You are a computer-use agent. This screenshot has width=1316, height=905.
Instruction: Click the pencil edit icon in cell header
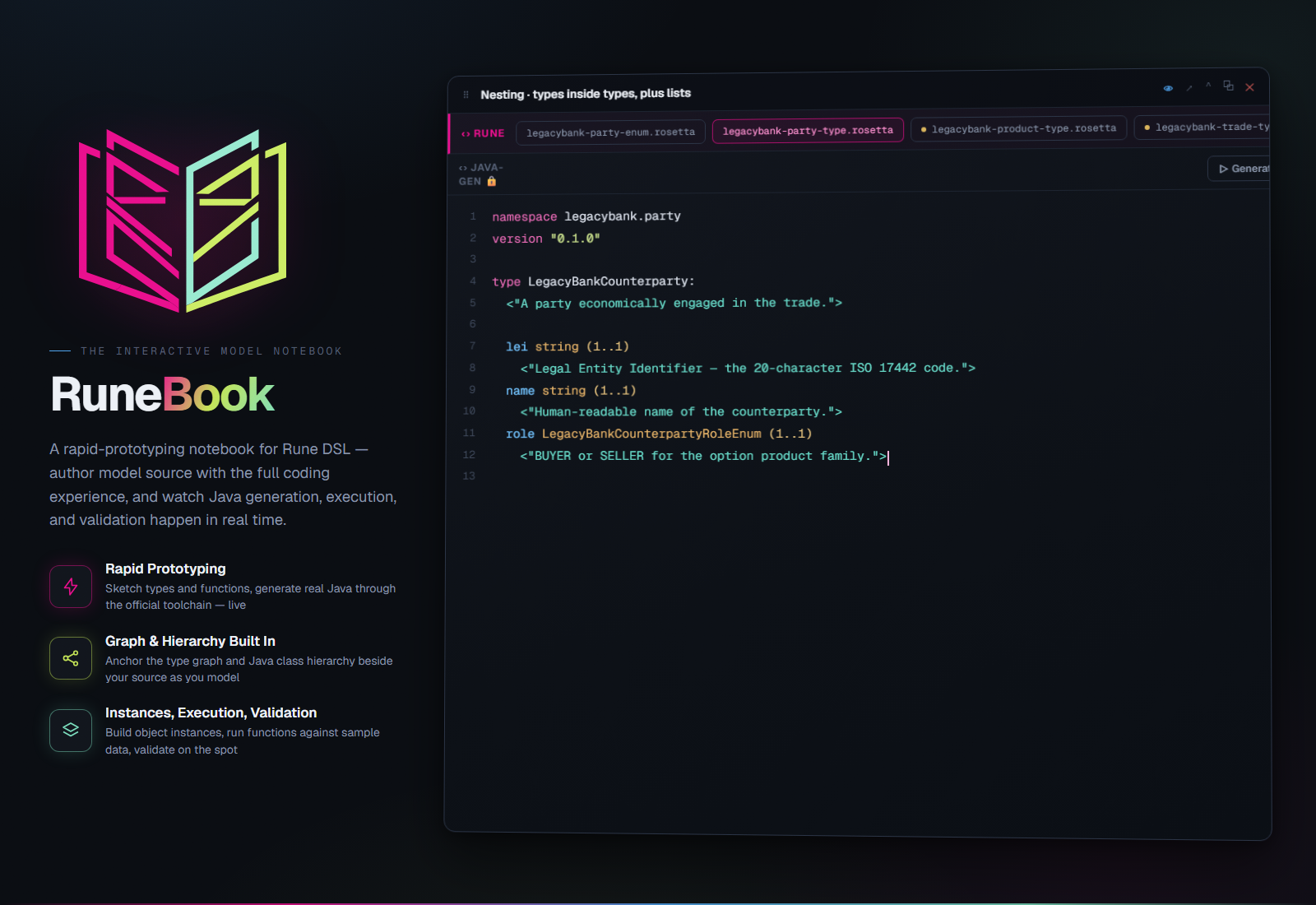point(1189,87)
